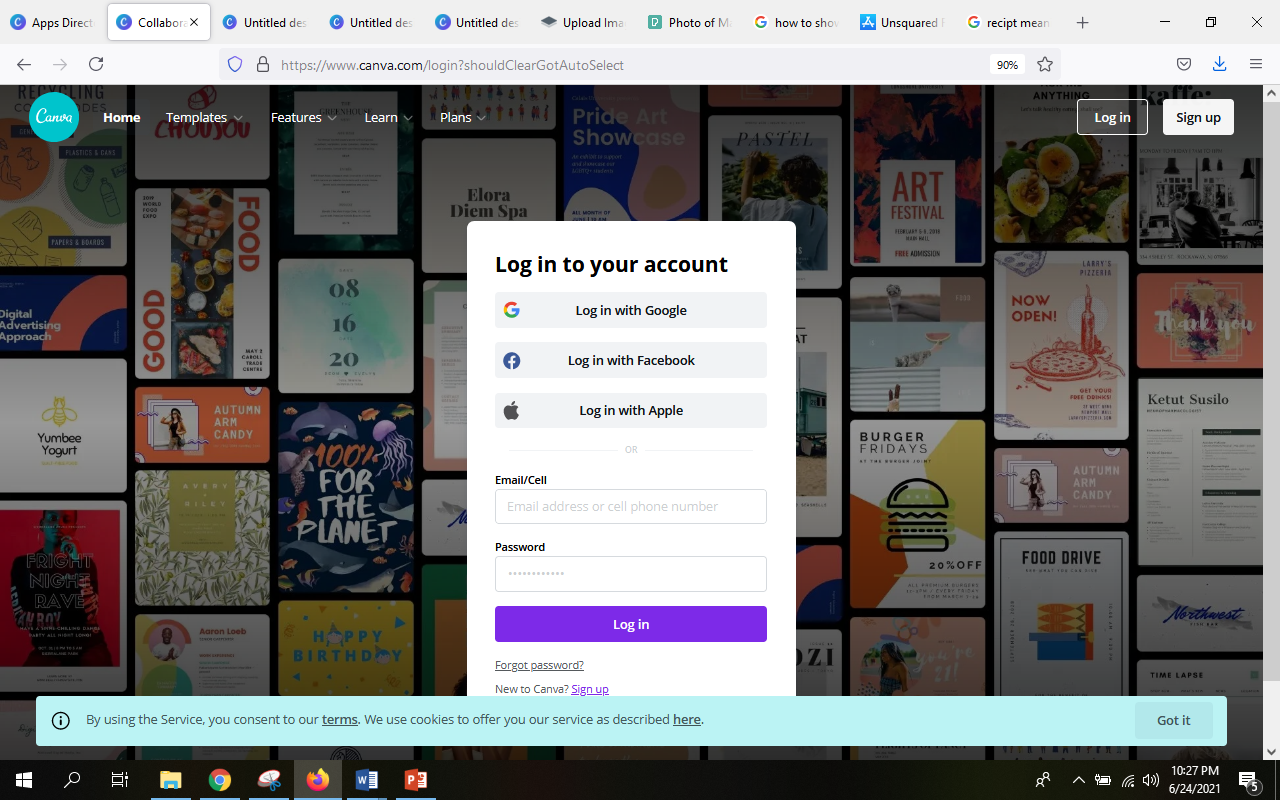Click the Wi-Fi network tray icon
This screenshot has width=1280, height=800.
[1128, 780]
